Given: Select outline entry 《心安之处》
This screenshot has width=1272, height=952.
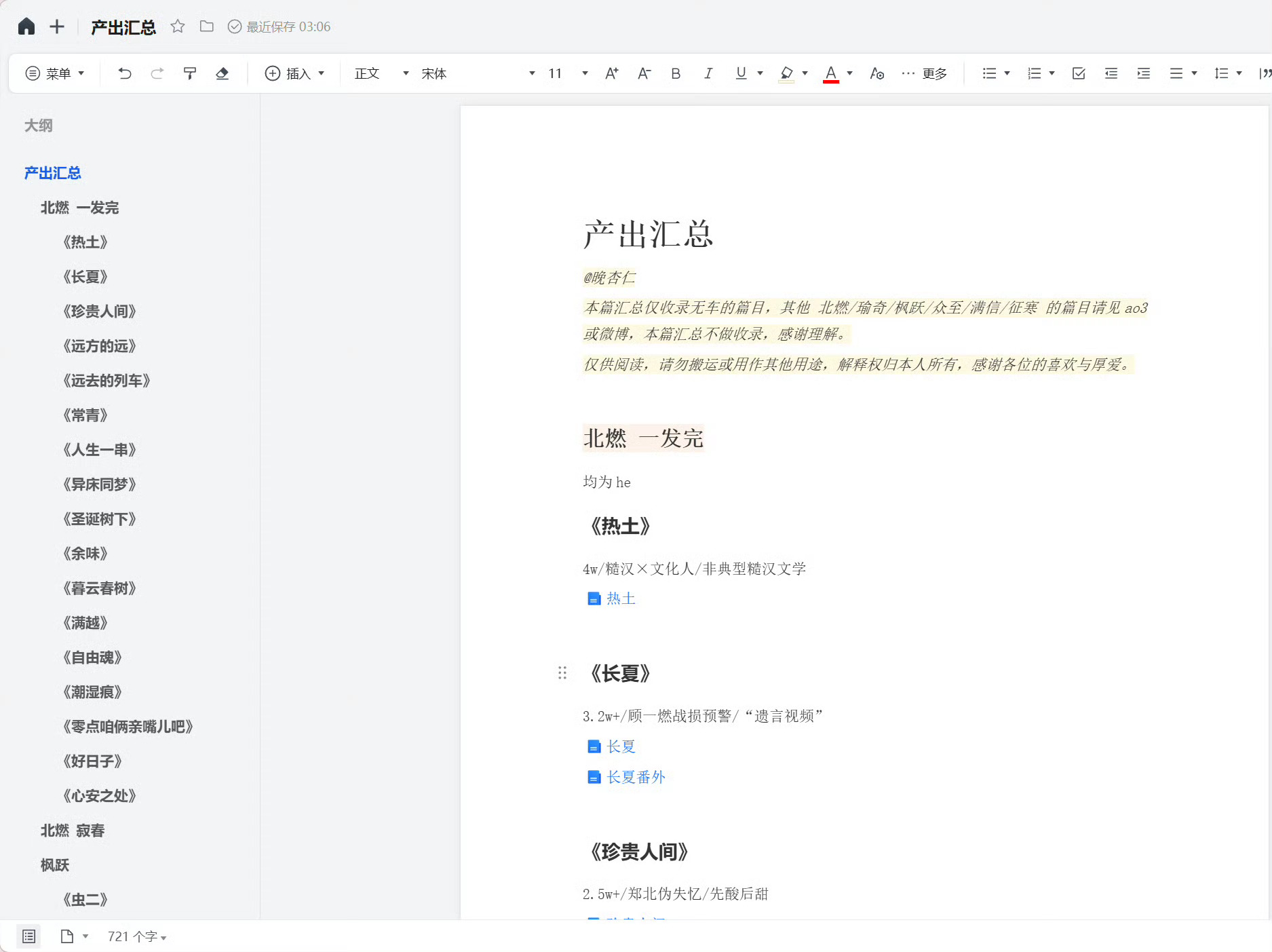Looking at the screenshot, I should (100, 796).
